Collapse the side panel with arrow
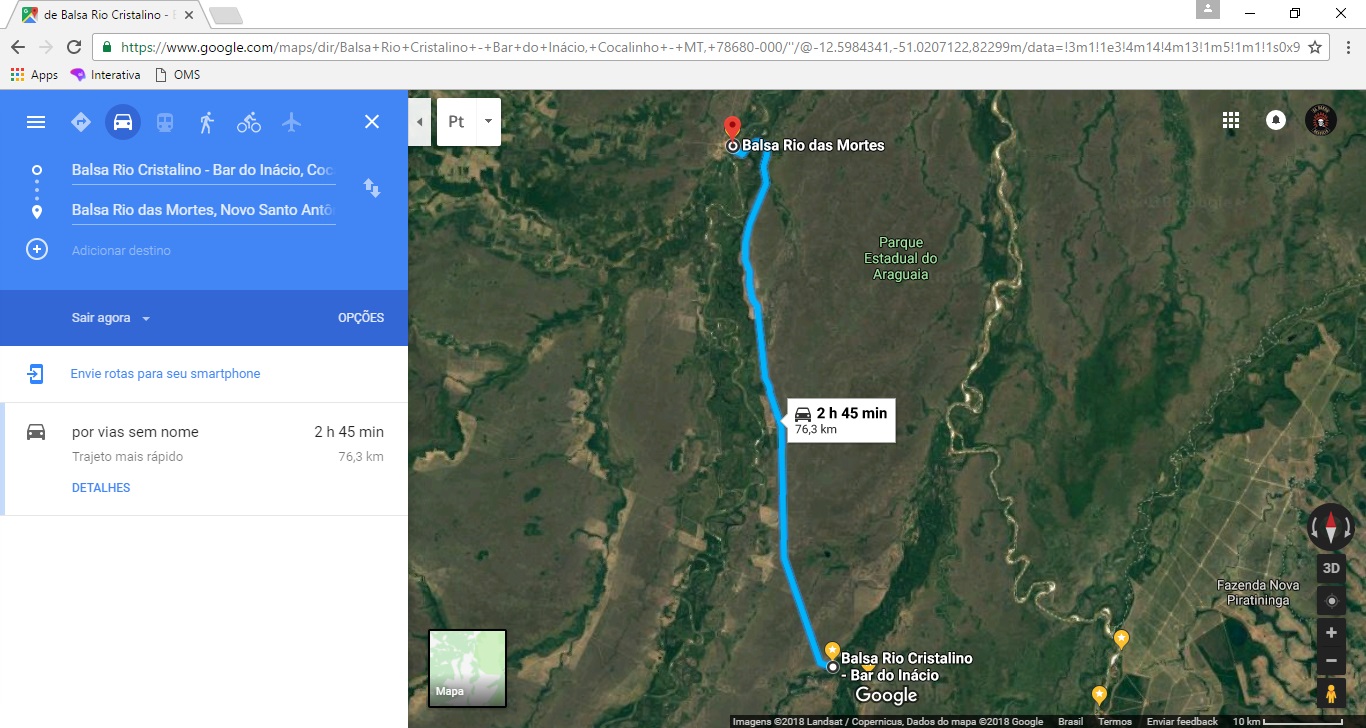The height and width of the screenshot is (728, 1366). point(419,122)
